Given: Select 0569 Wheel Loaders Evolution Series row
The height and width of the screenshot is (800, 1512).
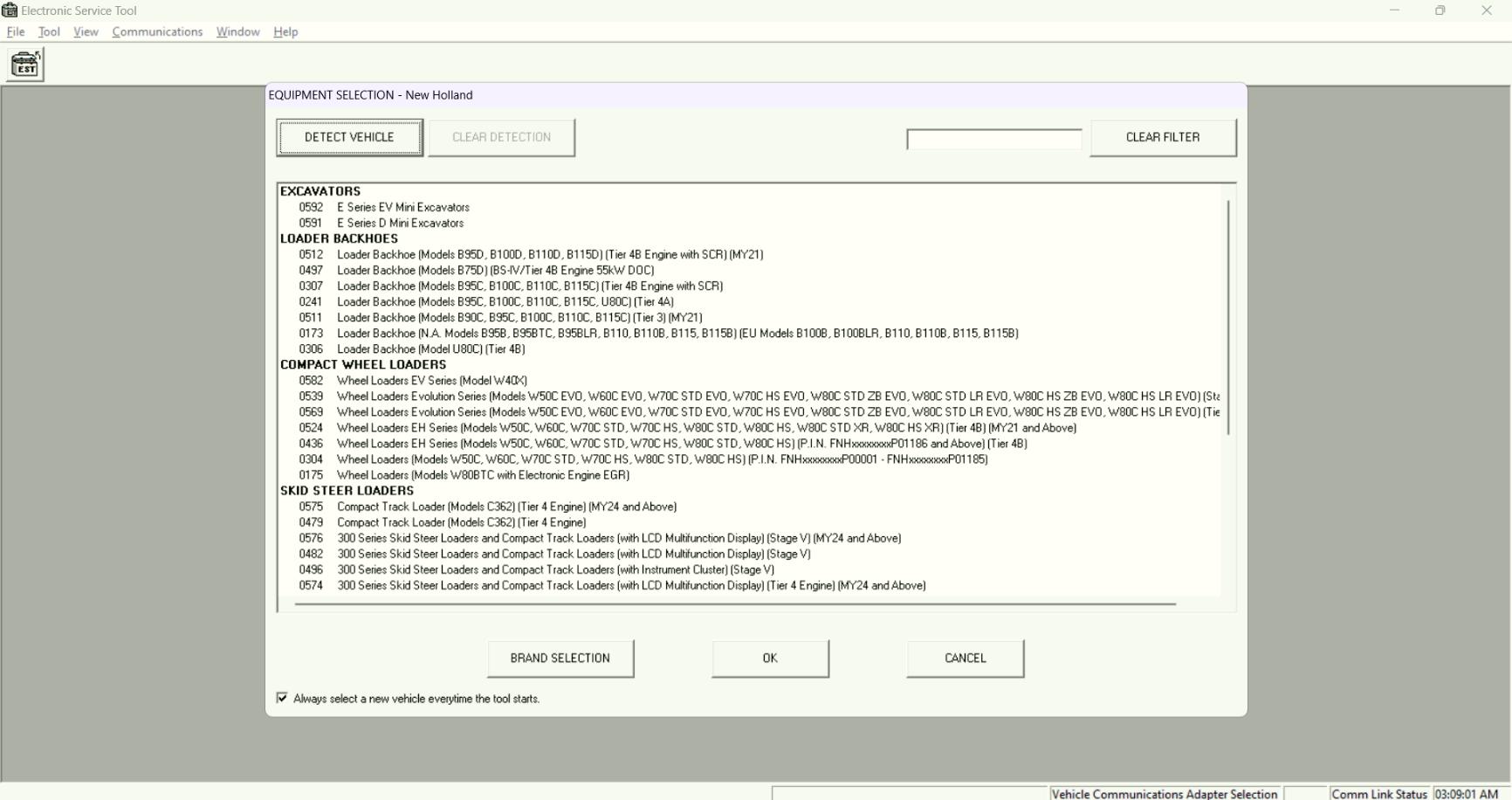Looking at the screenshot, I should 759,411.
